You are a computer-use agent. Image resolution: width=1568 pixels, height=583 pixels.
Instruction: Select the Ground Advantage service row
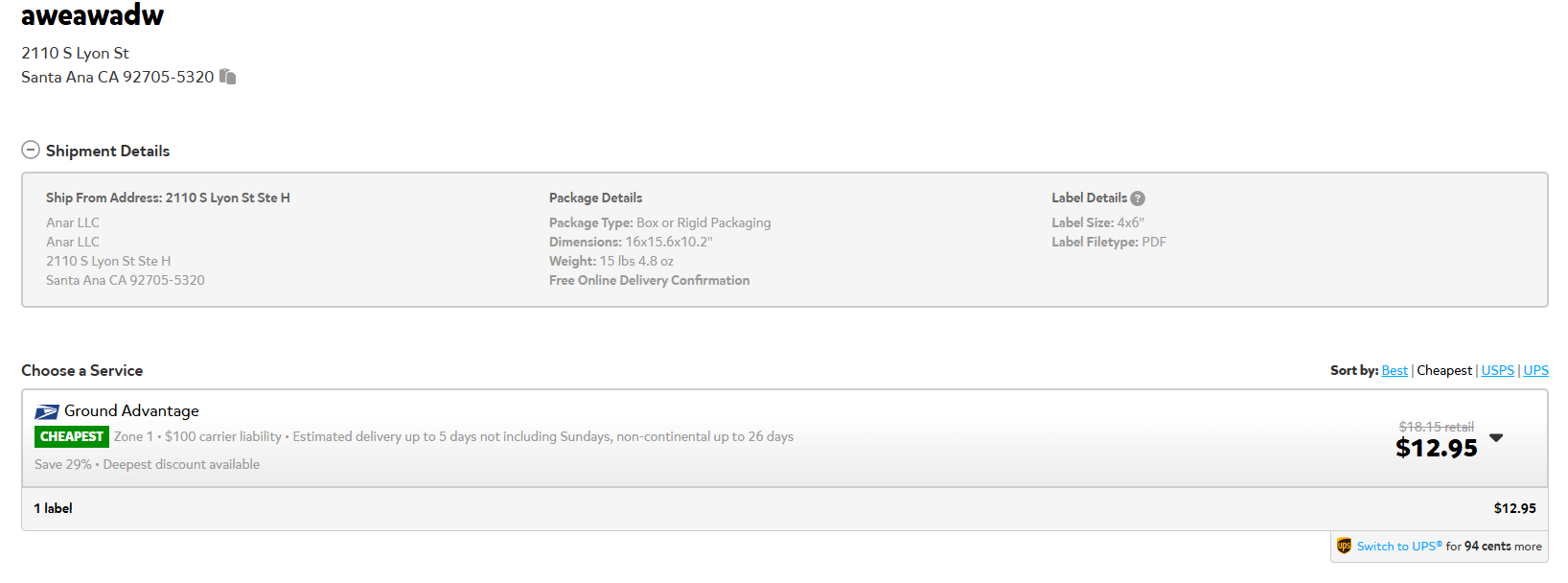pyautogui.click(x=784, y=438)
